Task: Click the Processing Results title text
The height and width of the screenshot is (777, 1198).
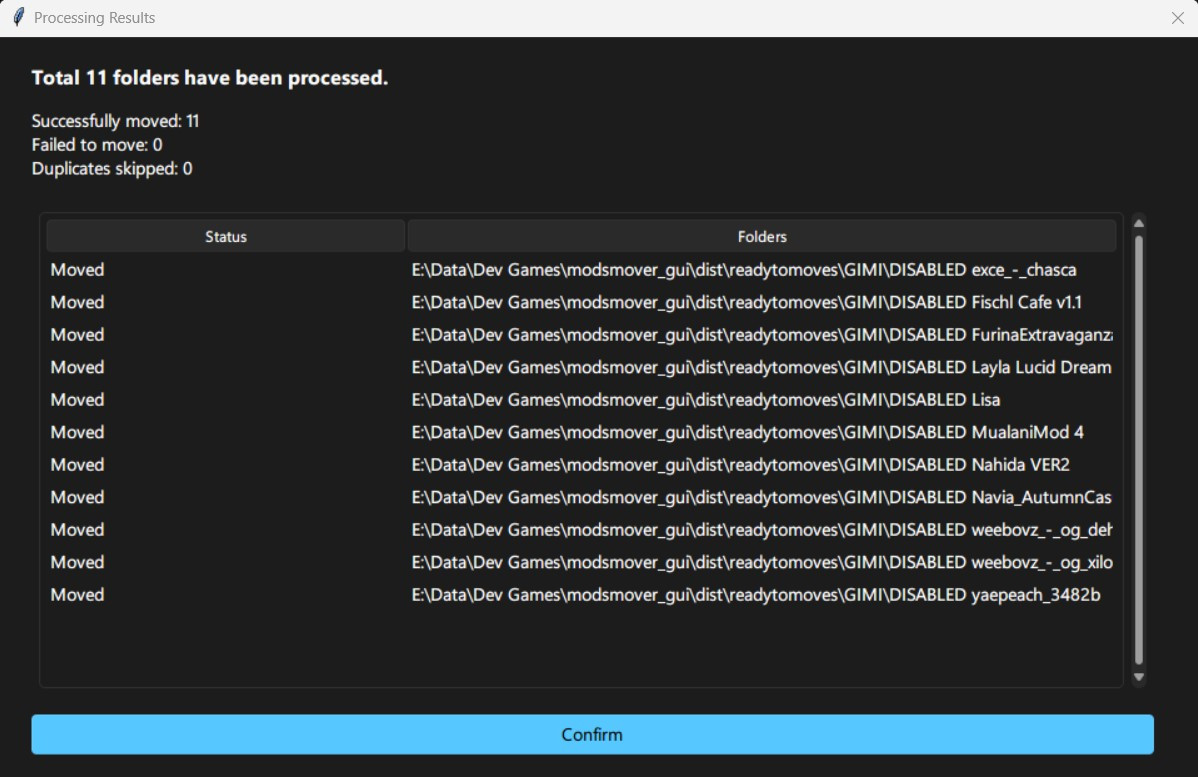Action: pos(97,17)
